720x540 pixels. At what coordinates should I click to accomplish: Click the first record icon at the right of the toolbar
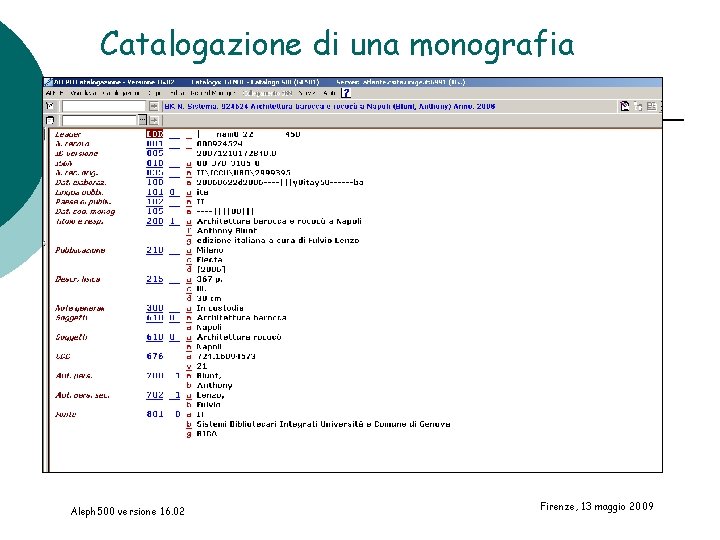pos(624,107)
